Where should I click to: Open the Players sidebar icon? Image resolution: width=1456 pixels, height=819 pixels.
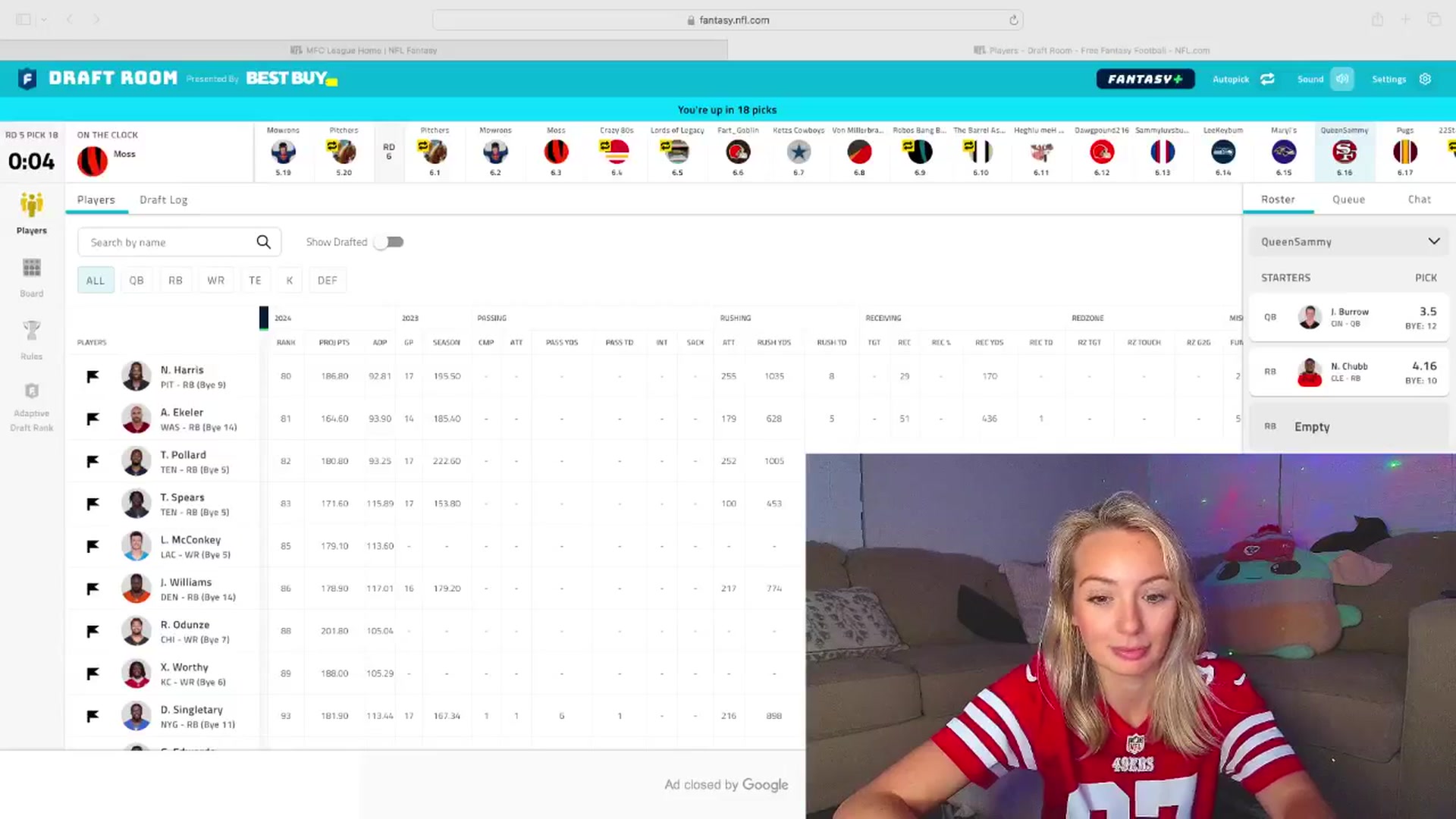[x=32, y=212]
